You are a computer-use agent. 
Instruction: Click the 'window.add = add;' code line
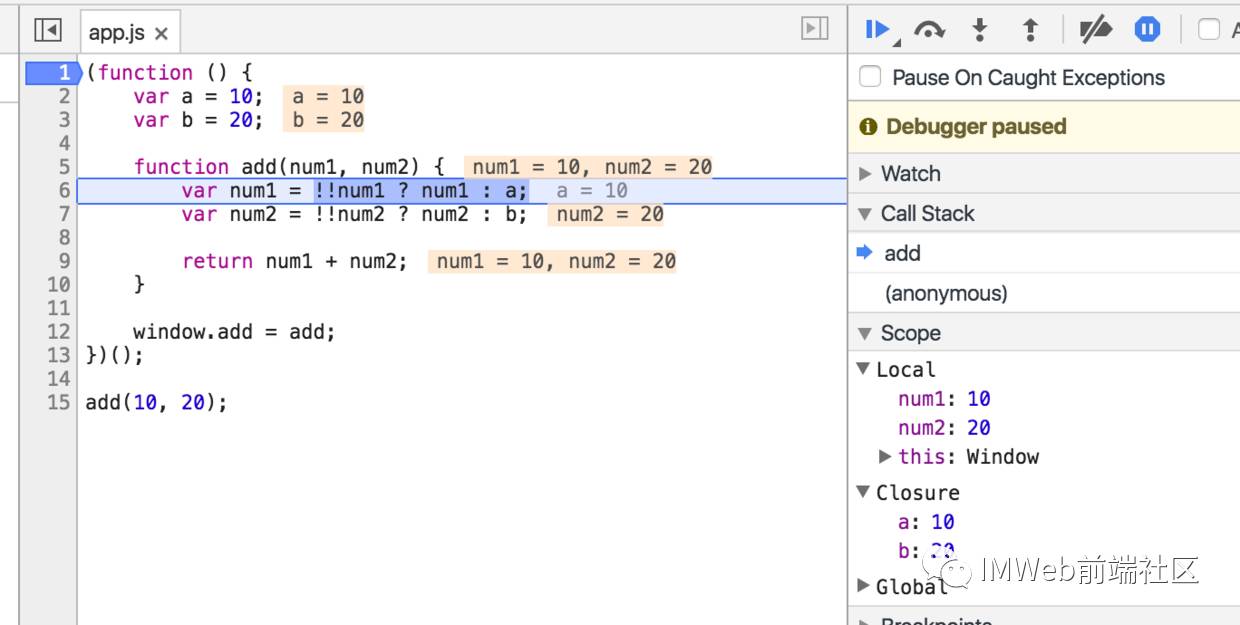coord(234,332)
